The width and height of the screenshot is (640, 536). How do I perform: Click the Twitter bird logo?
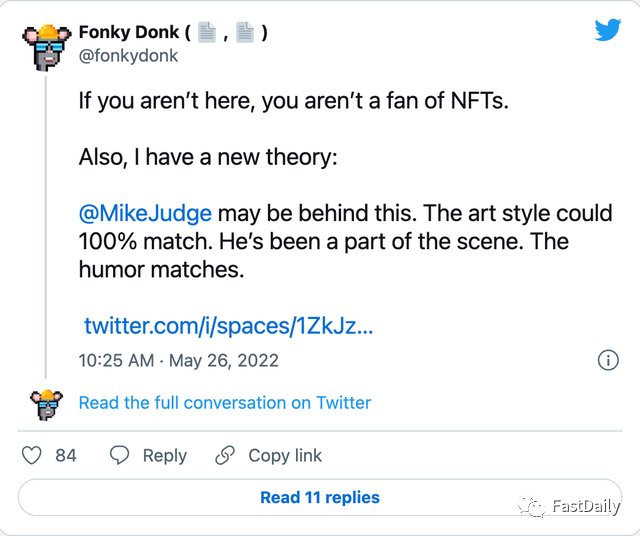(608, 31)
